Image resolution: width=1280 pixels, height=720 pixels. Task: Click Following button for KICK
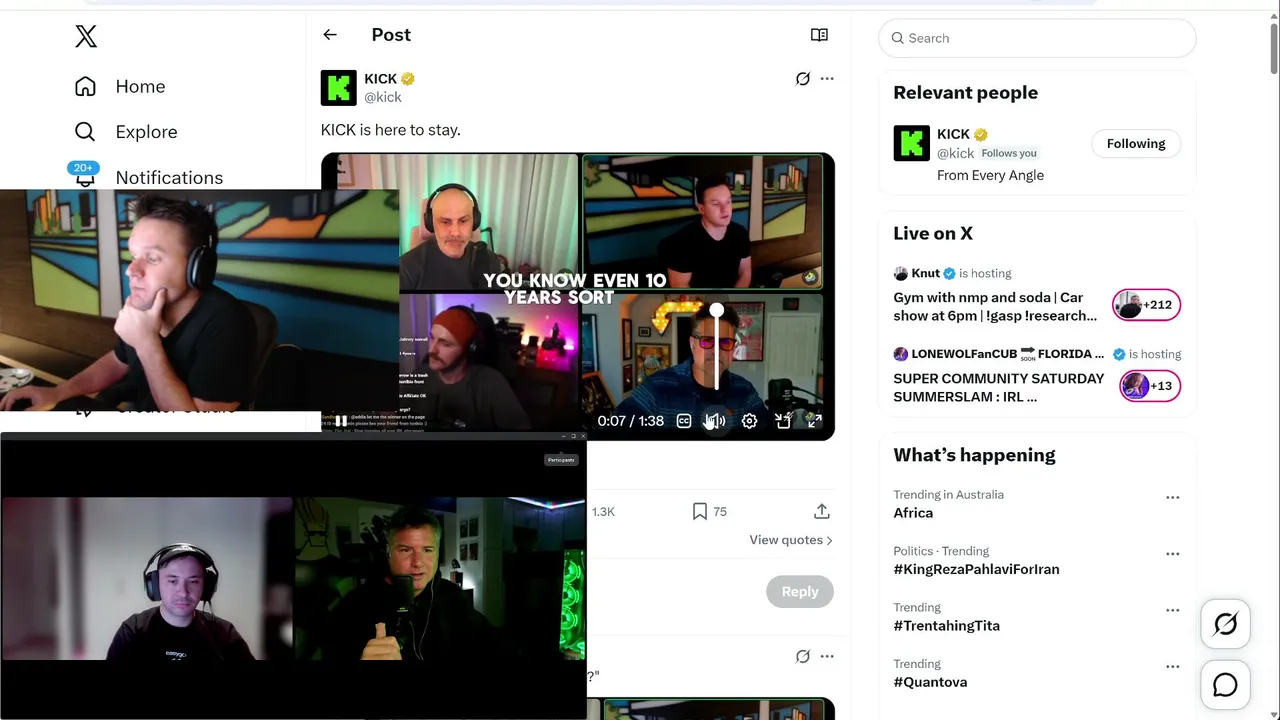coord(1136,144)
